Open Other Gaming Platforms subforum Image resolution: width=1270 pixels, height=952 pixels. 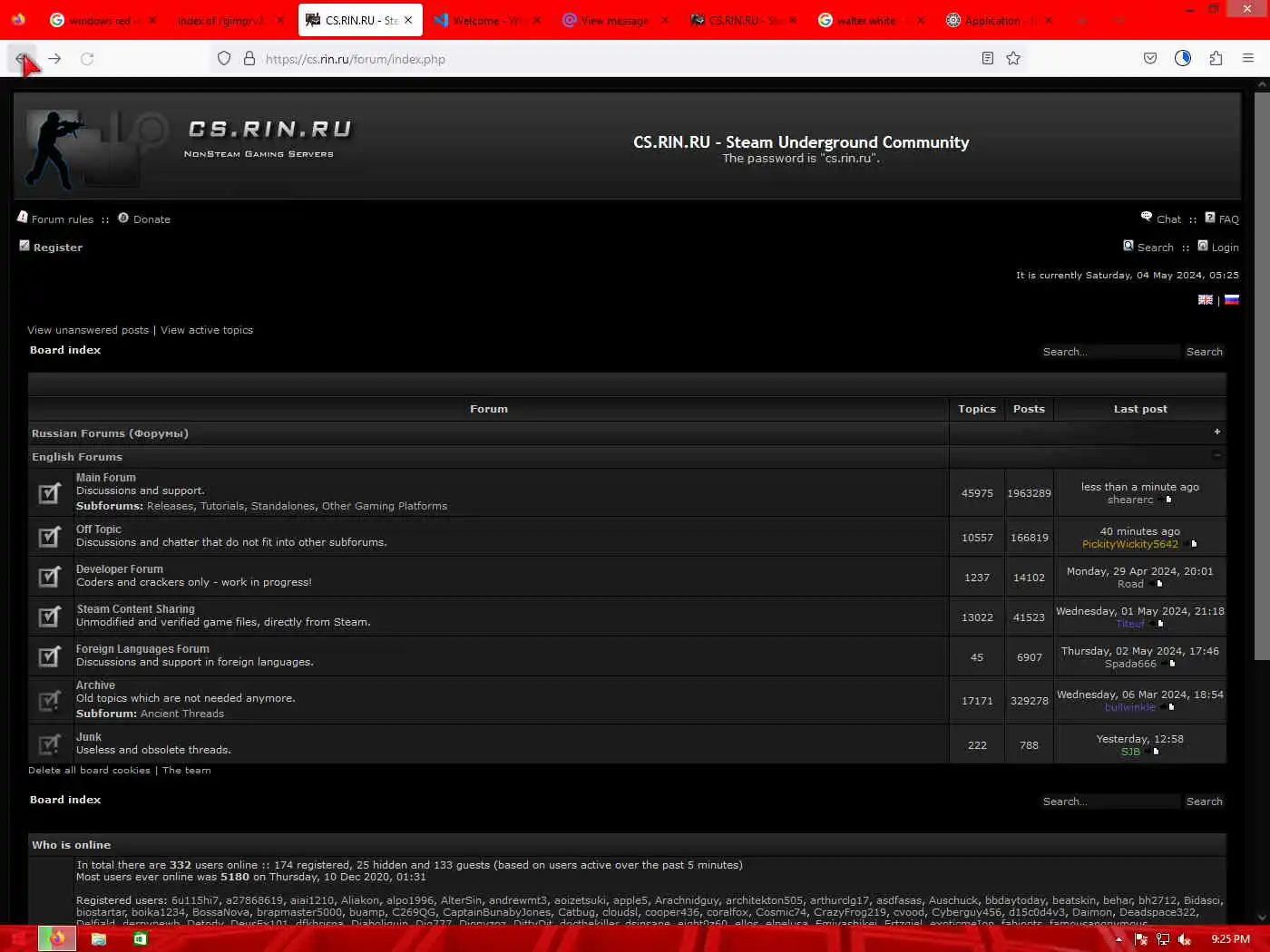click(x=385, y=506)
